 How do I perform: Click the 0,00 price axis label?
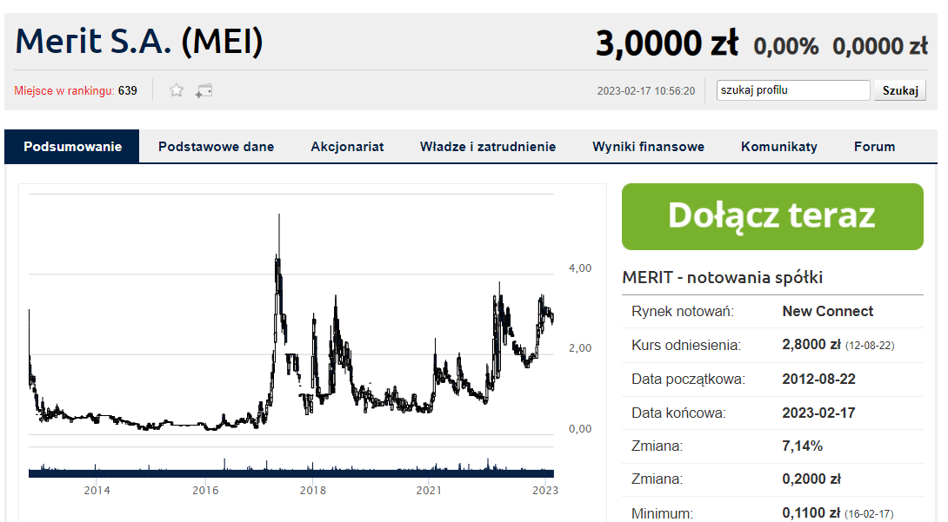(x=580, y=429)
